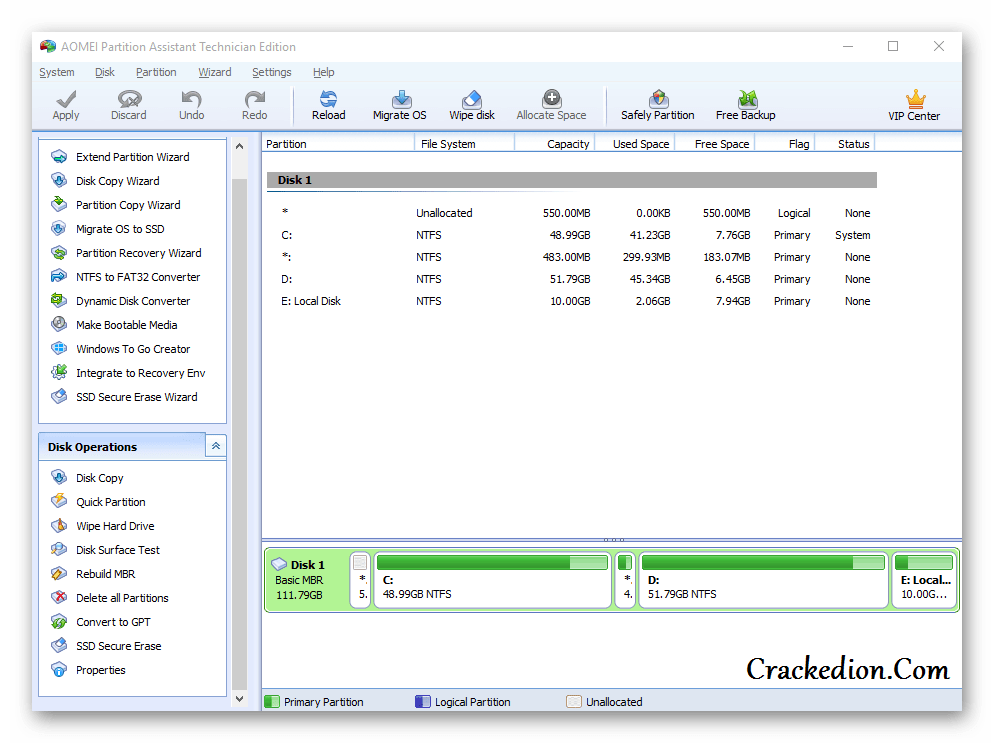994x743 pixels.
Task: Open the Disk menu
Action: pos(105,72)
